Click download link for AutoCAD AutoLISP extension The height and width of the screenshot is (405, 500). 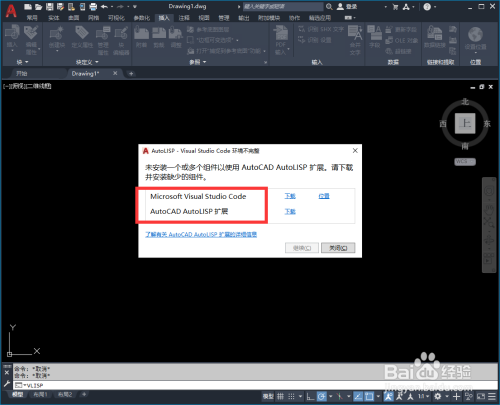pyautogui.click(x=290, y=211)
